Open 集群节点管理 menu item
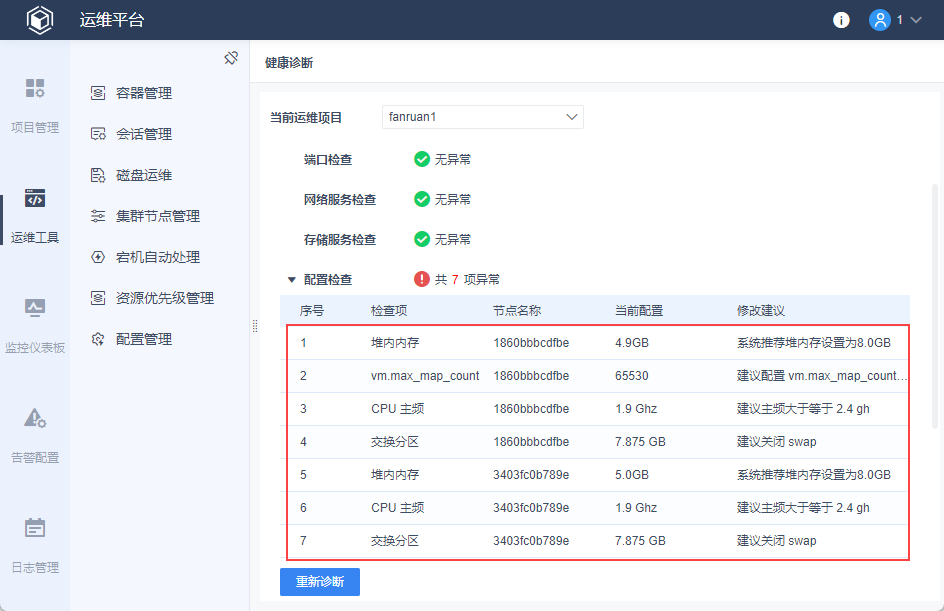 click(160, 216)
